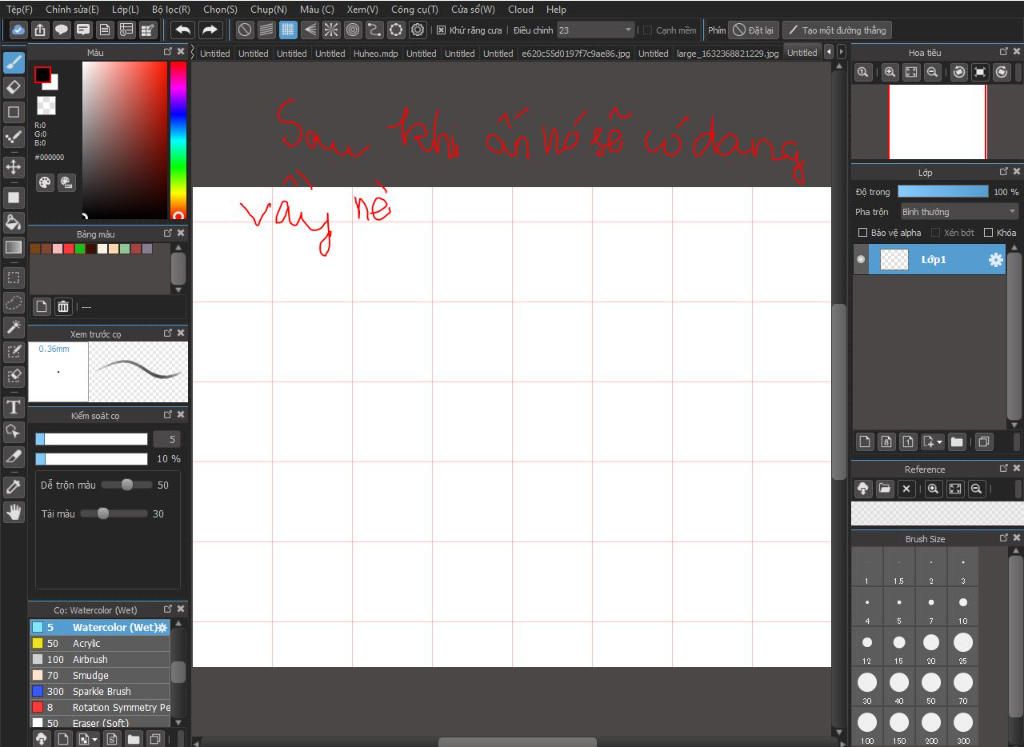
Task: Pop out the Màu color panel
Action: click(x=168, y=52)
